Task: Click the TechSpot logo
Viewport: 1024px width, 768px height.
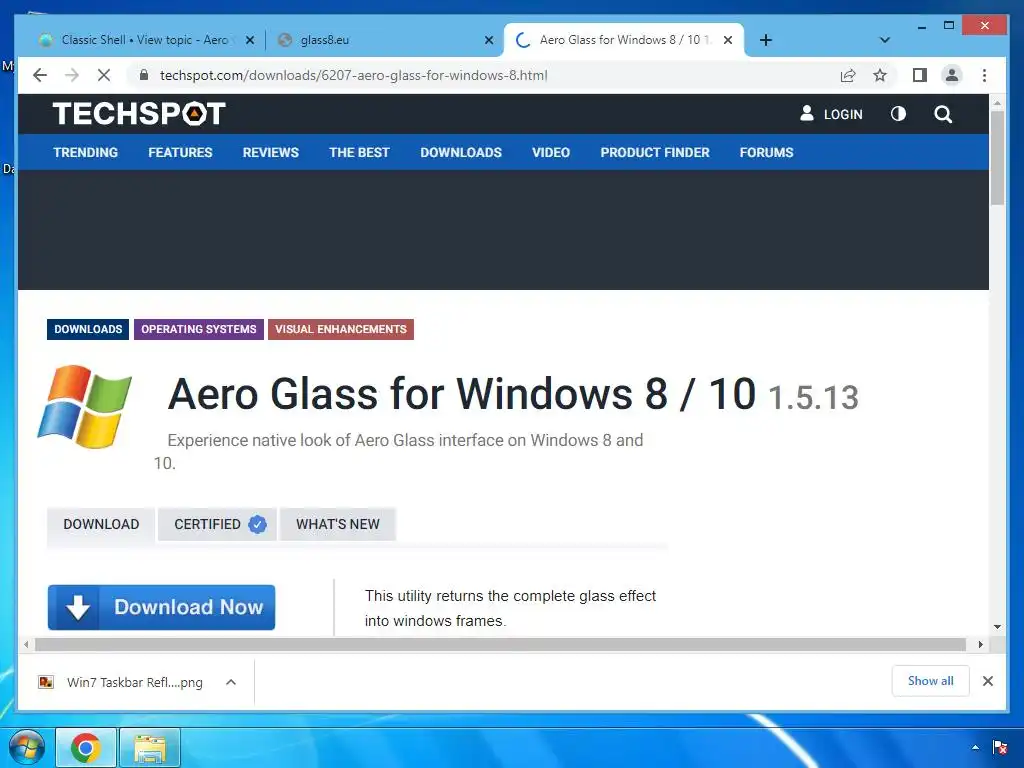Action: [139, 114]
